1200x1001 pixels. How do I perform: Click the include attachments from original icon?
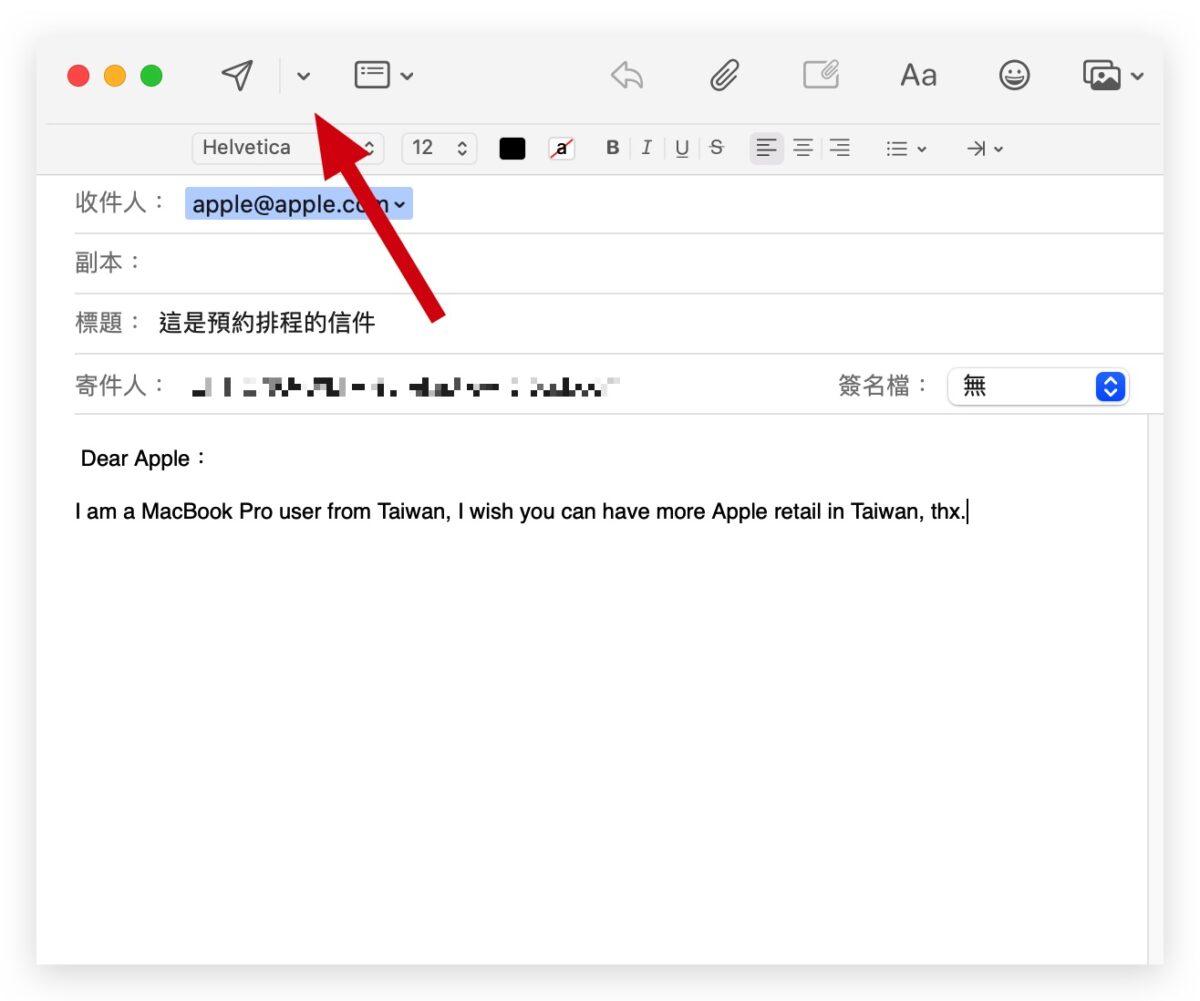821,75
